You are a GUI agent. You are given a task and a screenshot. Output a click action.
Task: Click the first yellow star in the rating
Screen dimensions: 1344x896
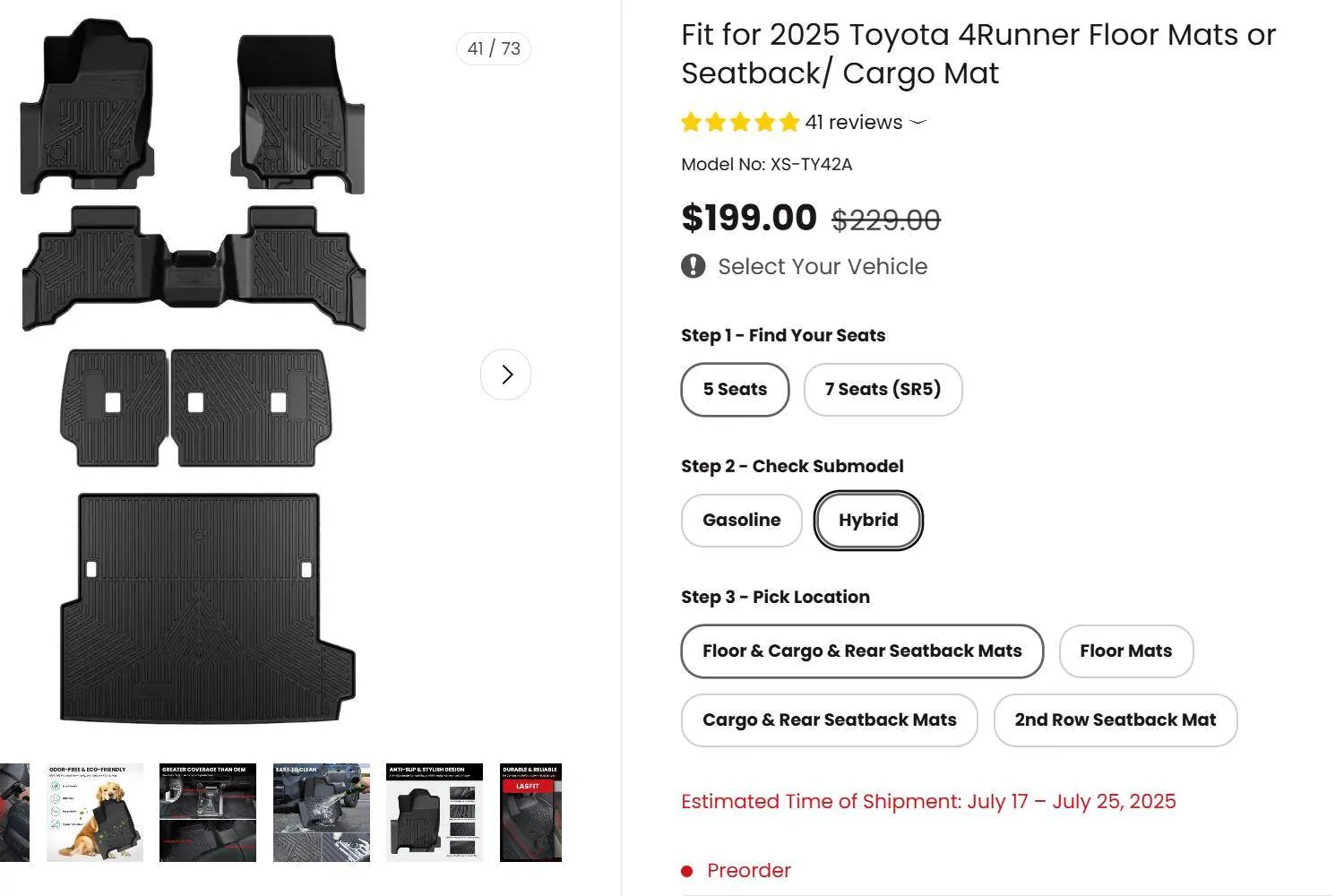[x=691, y=122]
